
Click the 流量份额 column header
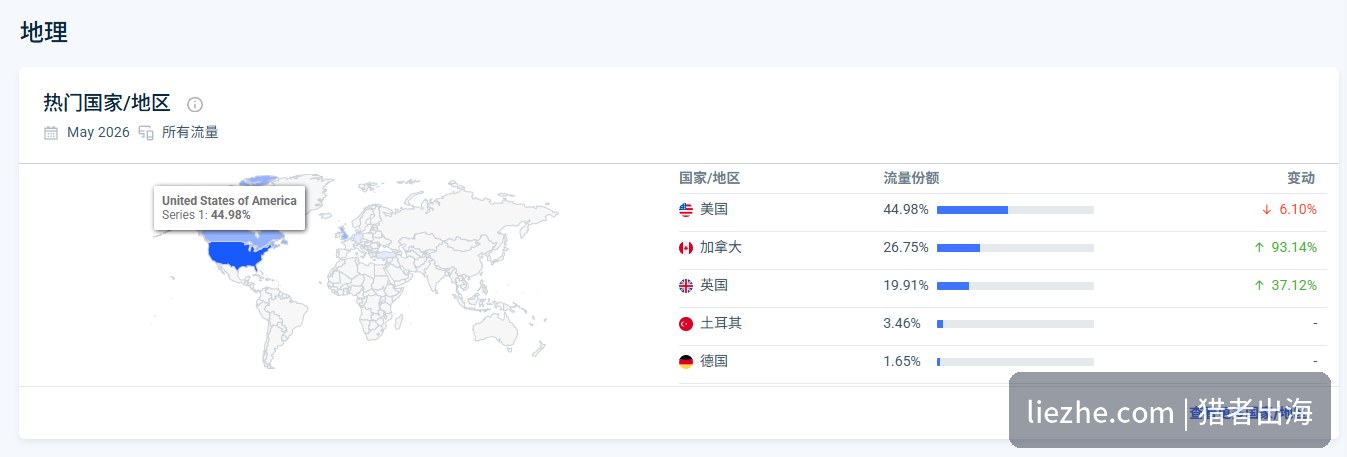(911, 178)
